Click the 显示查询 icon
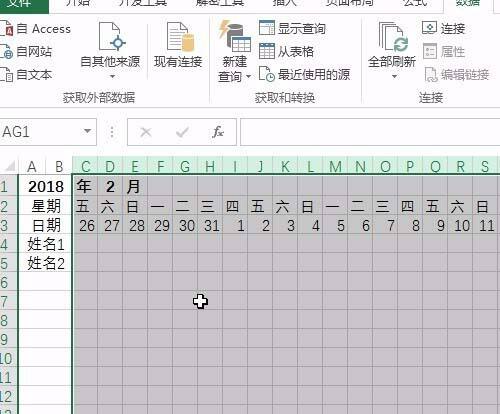This screenshot has width=500, height=414. [267, 28]
